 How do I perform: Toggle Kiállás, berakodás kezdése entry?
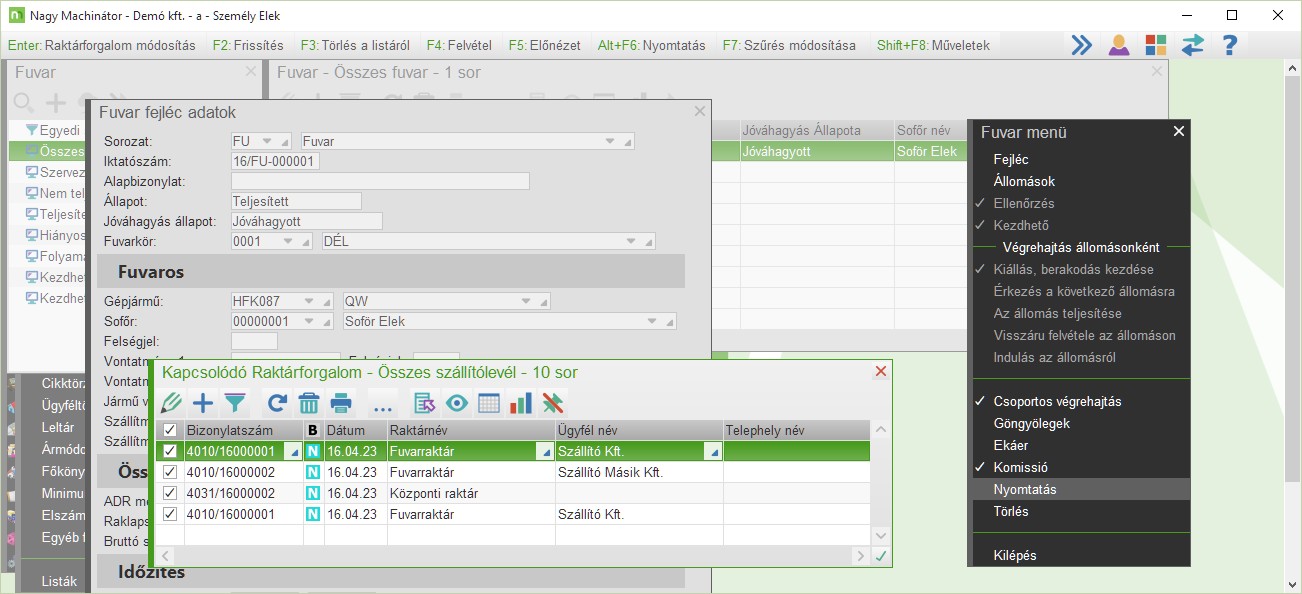point(1073,269)
